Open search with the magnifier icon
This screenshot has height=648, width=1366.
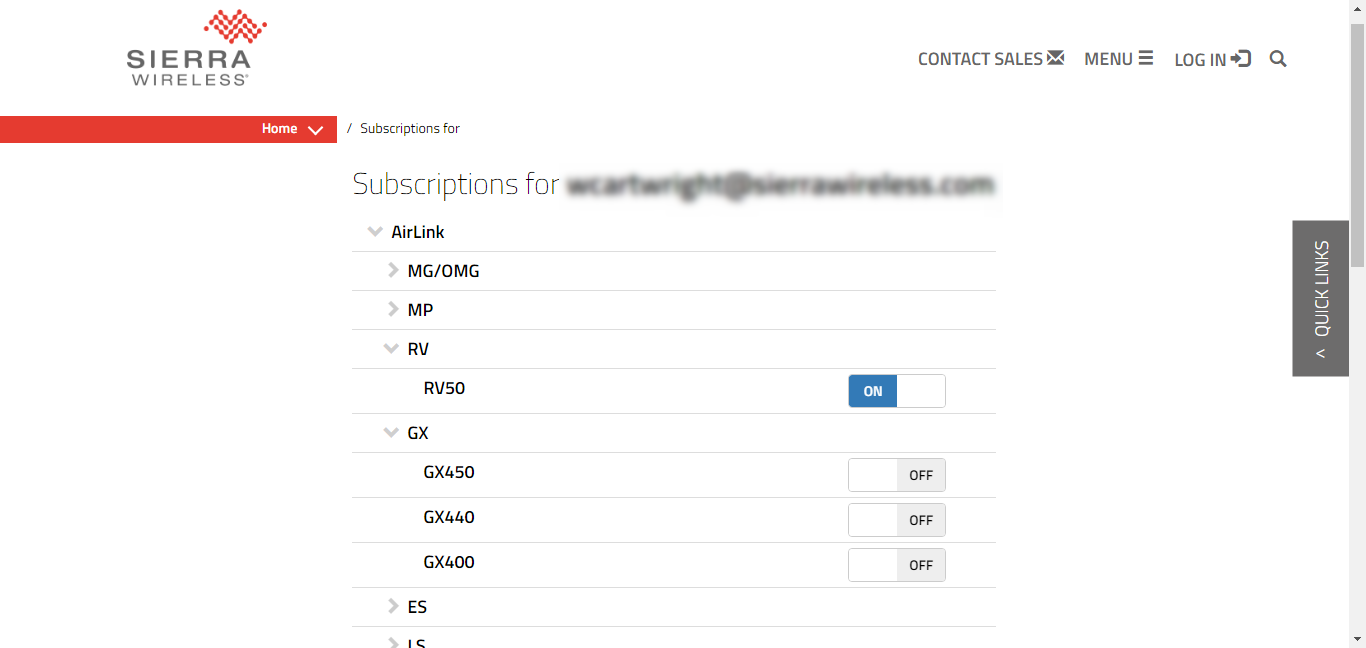(x=1278, y=59)
